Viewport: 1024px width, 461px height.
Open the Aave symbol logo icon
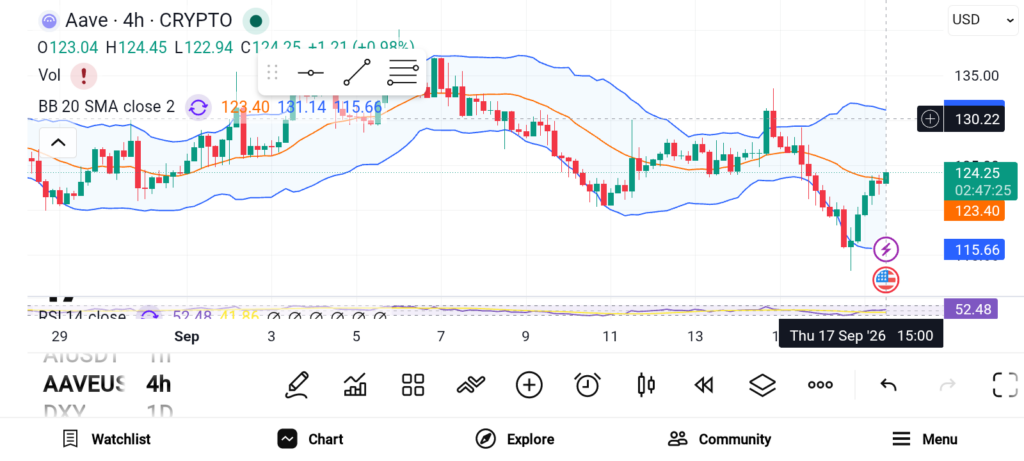49,21
